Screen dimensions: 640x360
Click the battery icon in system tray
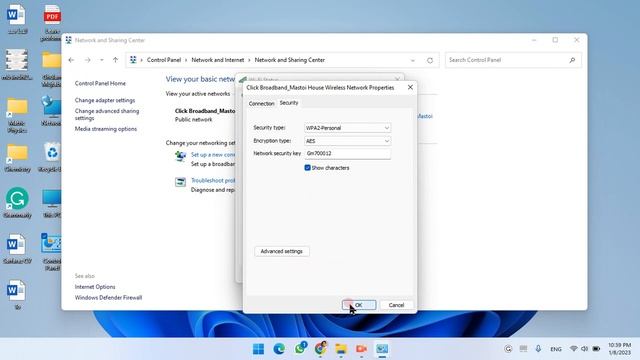pyautogui.click(x=596, y=349)
